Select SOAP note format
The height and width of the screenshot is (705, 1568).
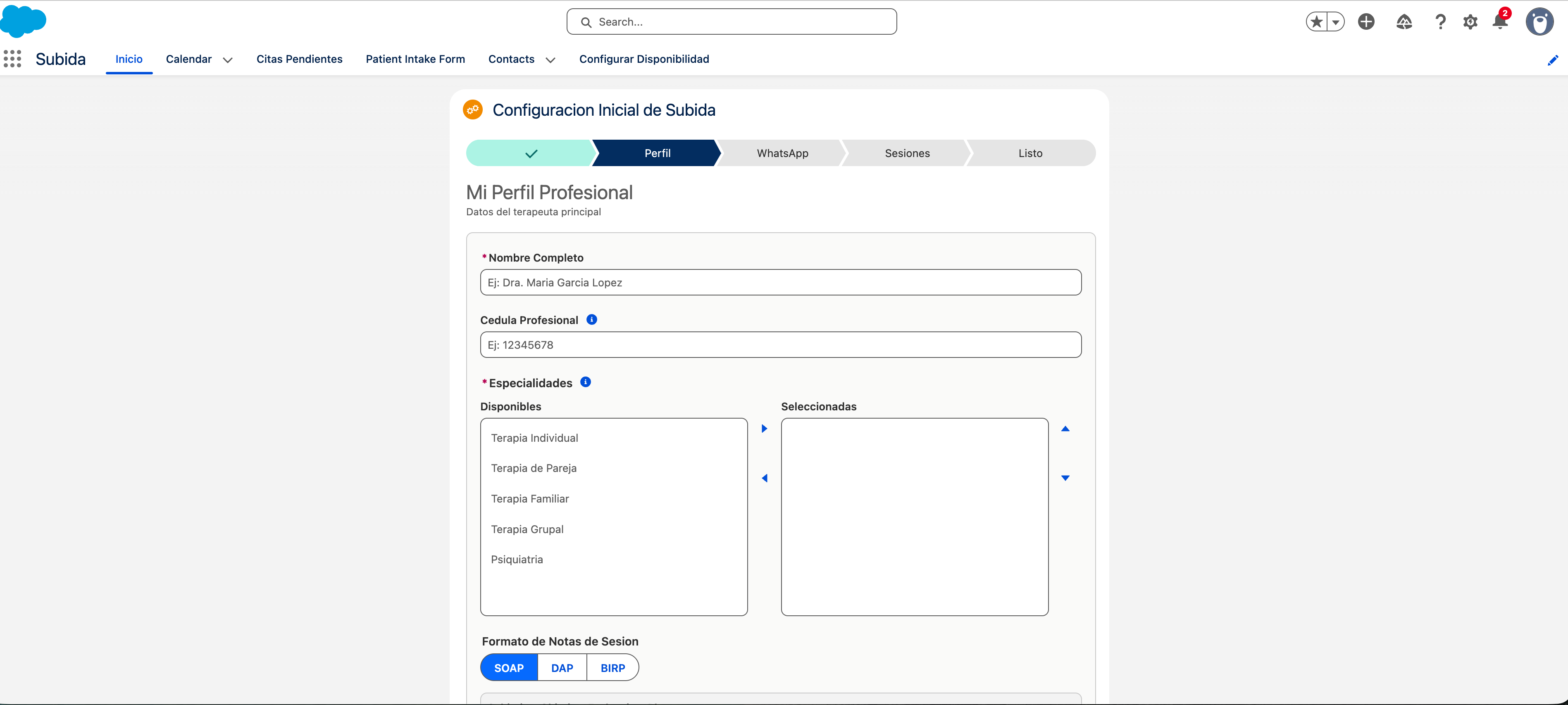(509, 668)
